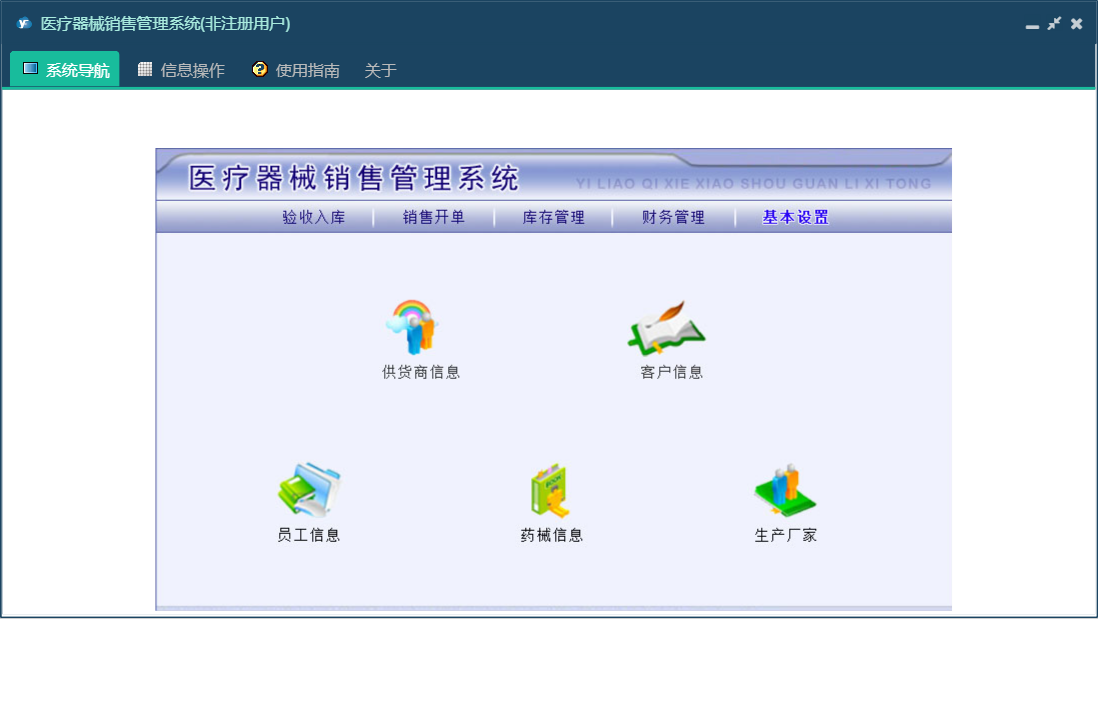
Task: Click the 供货商信息 text label
Action: (421, 372)
